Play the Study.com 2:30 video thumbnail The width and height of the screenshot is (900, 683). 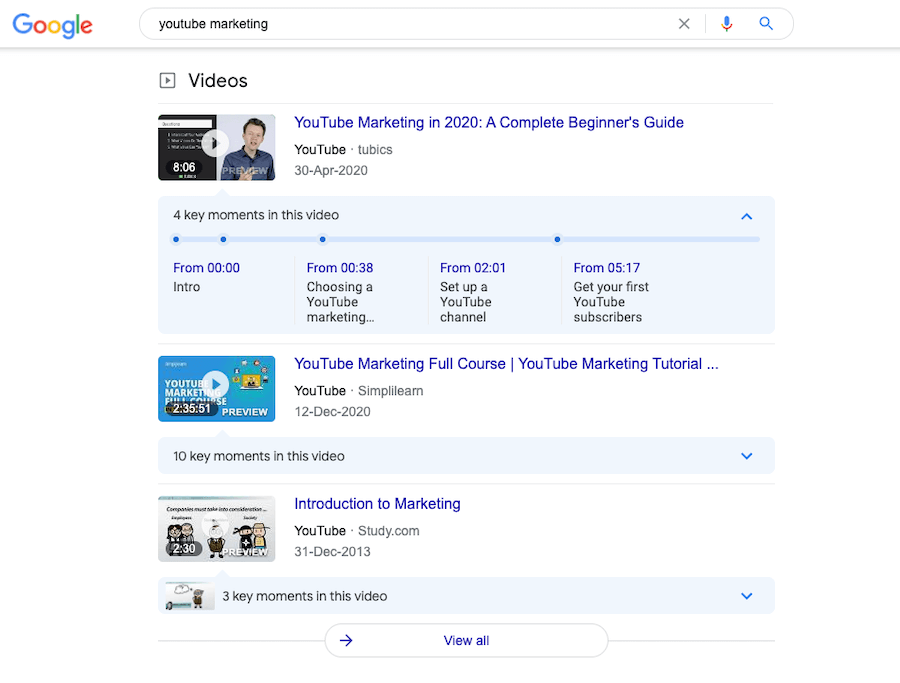216,529
